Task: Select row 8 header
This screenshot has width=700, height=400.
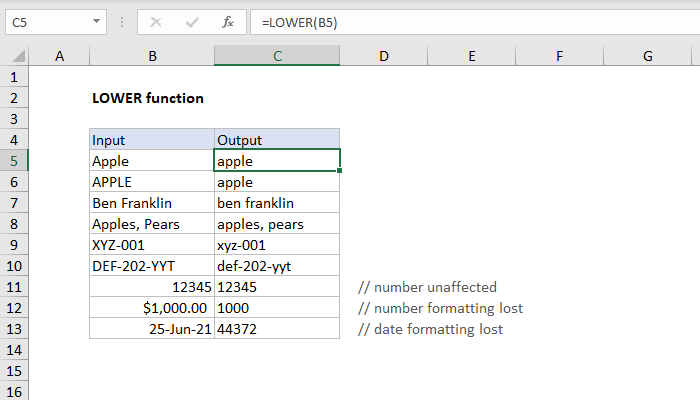Action: [14, 224]
